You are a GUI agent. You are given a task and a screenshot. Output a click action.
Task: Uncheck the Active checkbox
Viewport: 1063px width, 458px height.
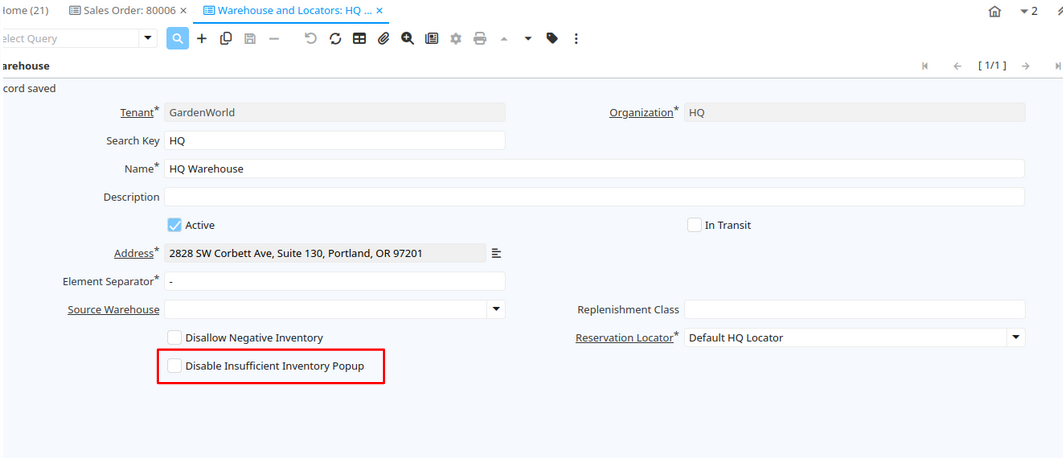point(175,225)
